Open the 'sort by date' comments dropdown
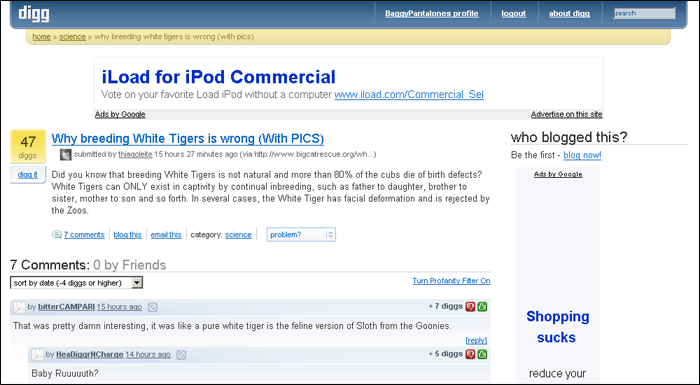Image resolution: width=700 pixels, height=385 pixels. [76, 283]
